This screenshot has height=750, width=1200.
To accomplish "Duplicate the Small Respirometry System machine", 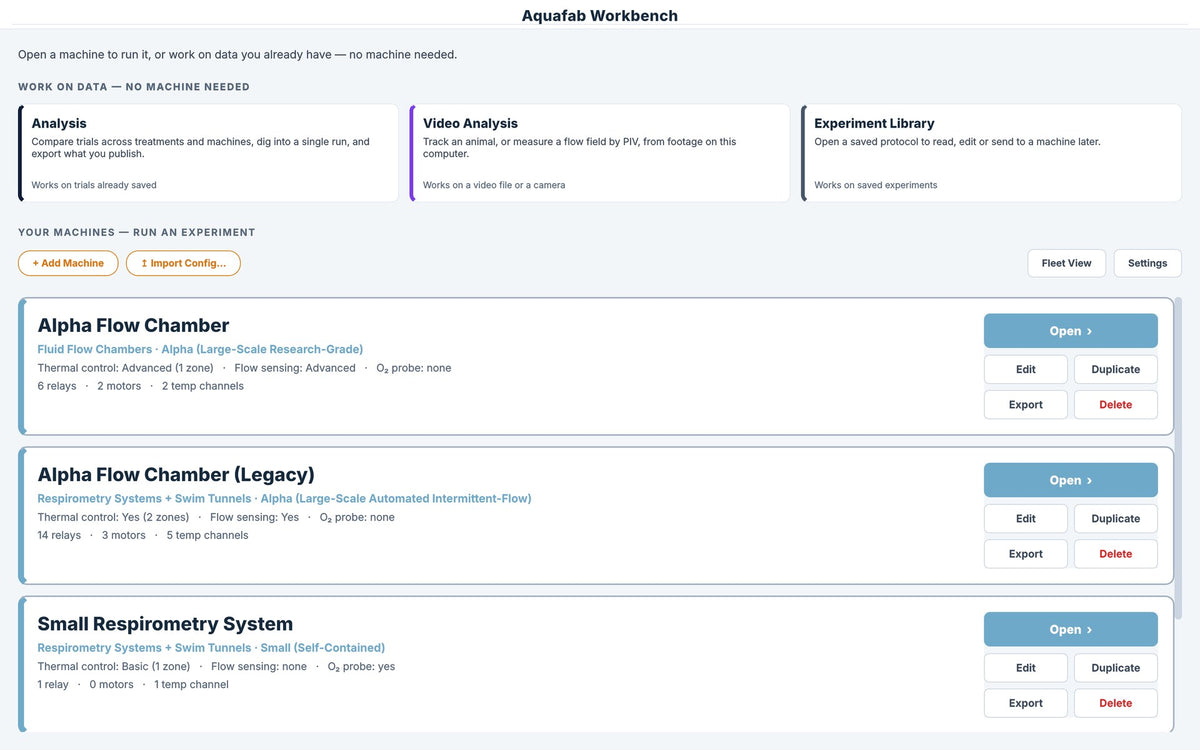I will pyautogui.click(x=1116, y=667).
